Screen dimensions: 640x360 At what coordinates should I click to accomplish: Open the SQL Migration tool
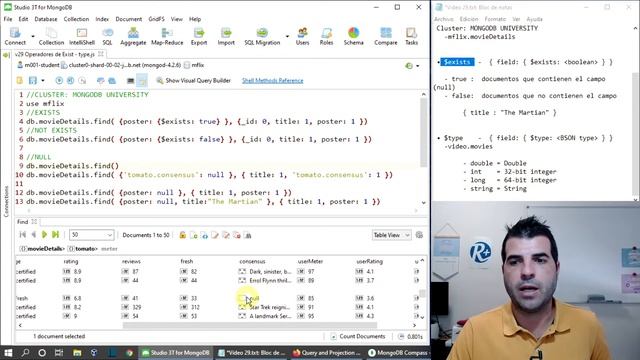(x=262, y=36)
